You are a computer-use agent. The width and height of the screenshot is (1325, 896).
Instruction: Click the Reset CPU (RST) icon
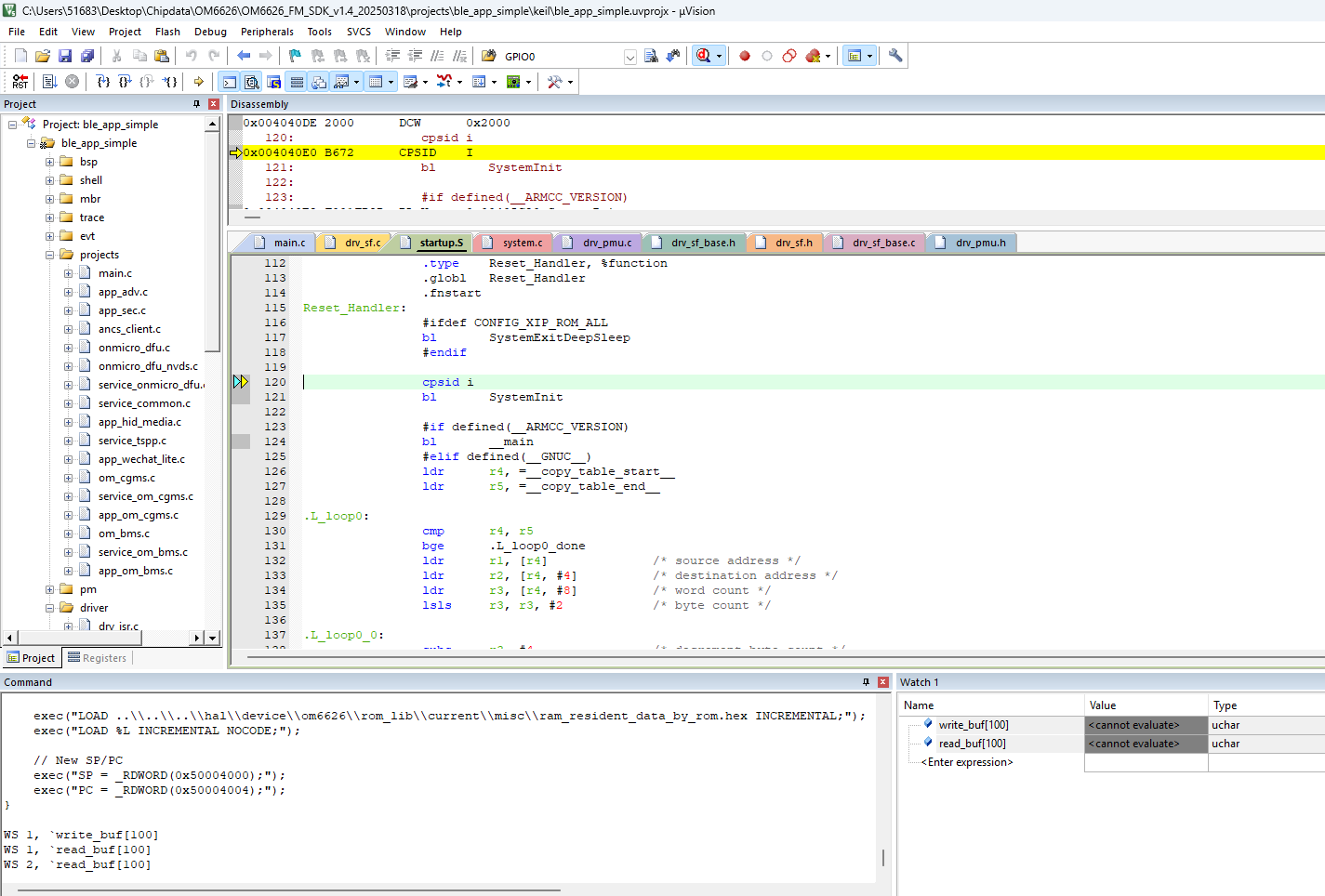[20, 82]
